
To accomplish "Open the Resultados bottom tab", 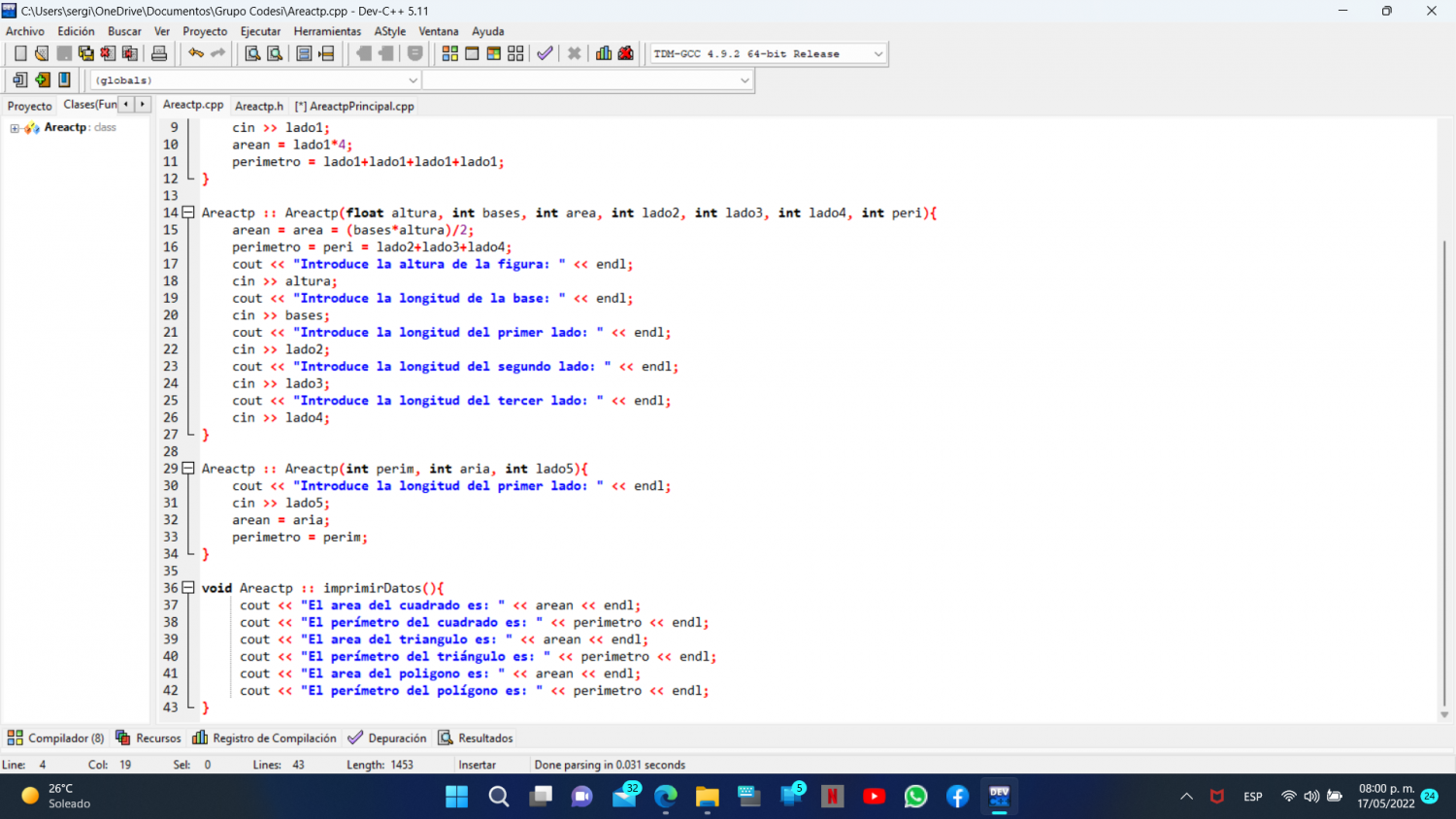I will point(476,737).
